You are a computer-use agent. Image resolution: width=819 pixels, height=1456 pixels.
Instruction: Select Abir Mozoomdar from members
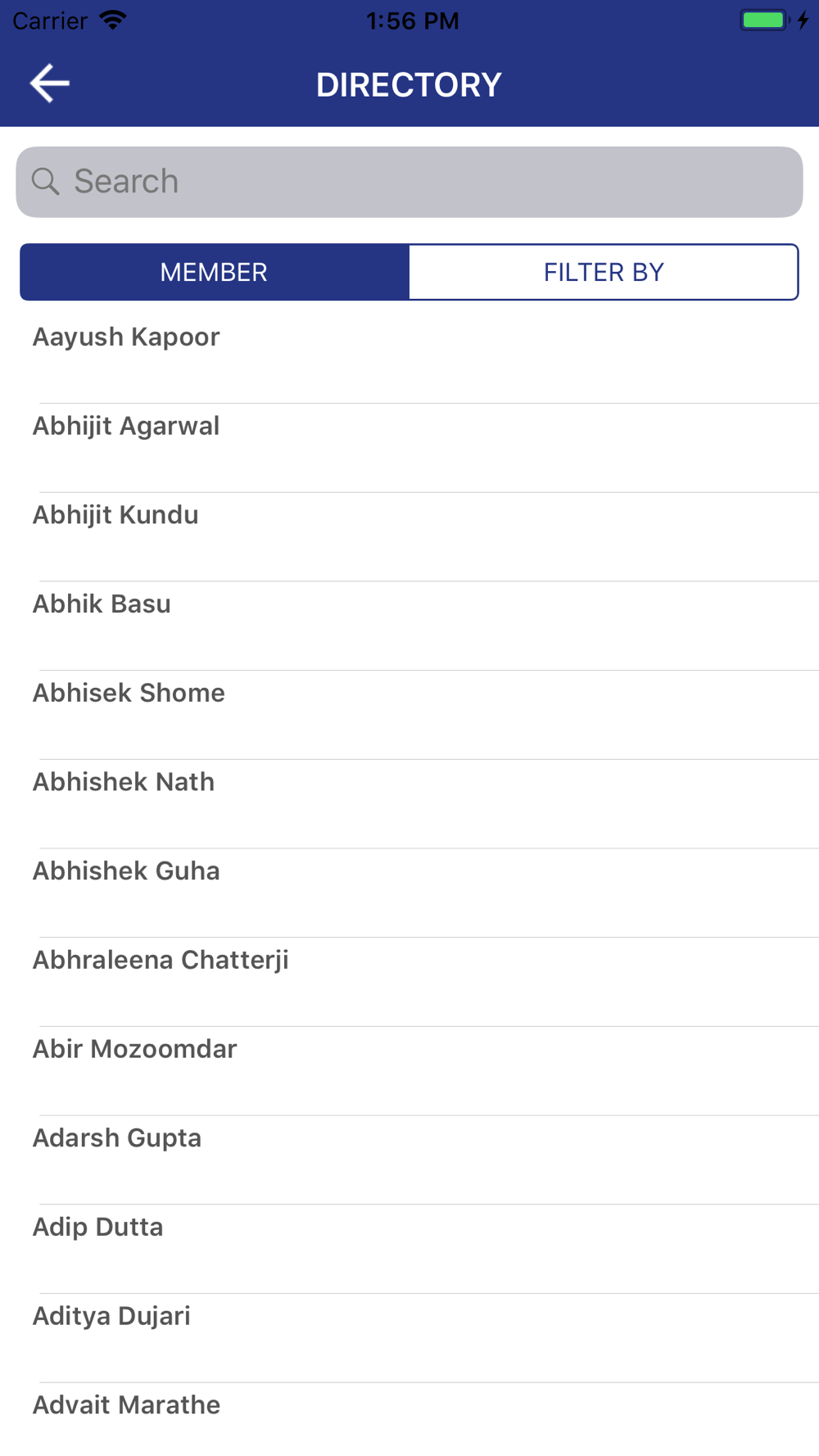click(409, 1071)
